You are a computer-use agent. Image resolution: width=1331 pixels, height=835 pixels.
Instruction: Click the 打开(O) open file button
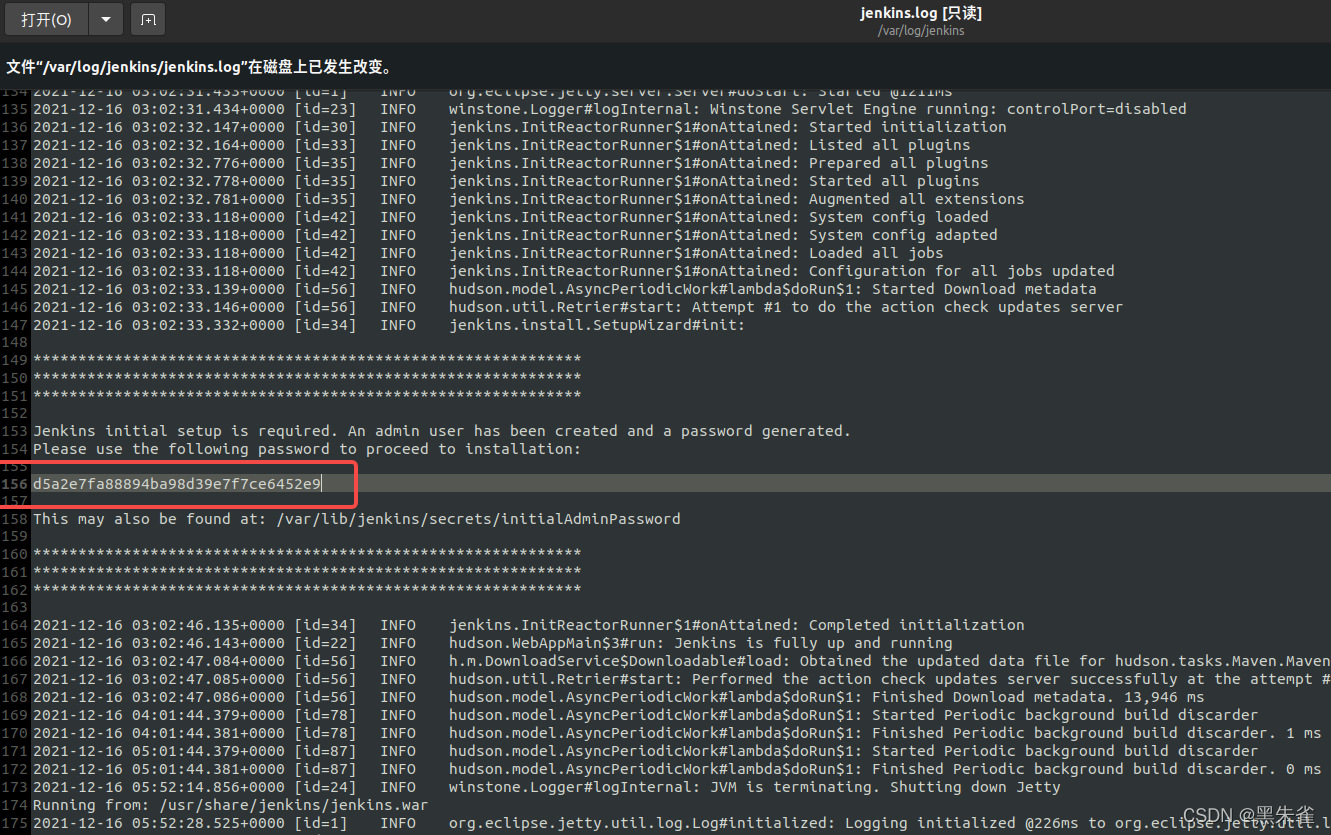[46, 19]
